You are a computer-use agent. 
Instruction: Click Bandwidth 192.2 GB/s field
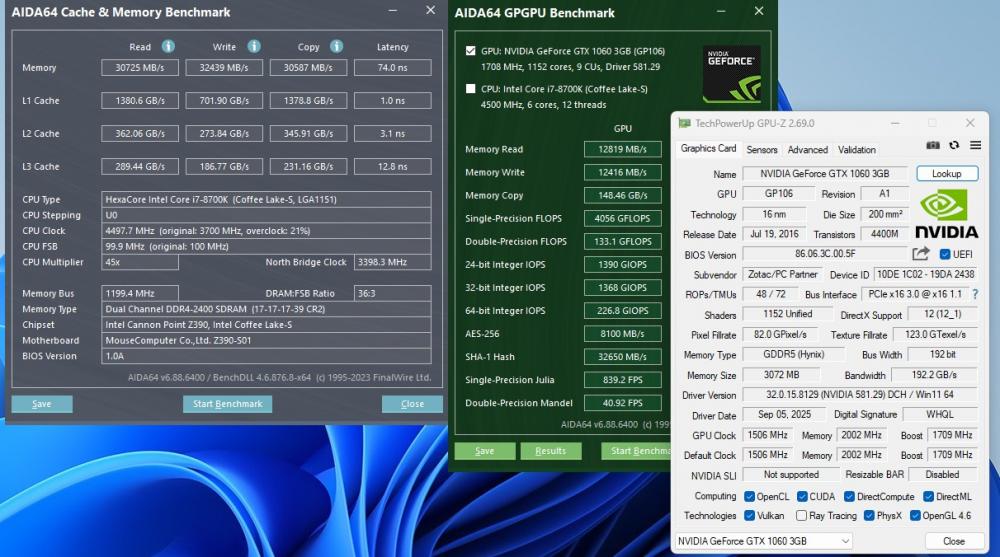tap(934, 375)
